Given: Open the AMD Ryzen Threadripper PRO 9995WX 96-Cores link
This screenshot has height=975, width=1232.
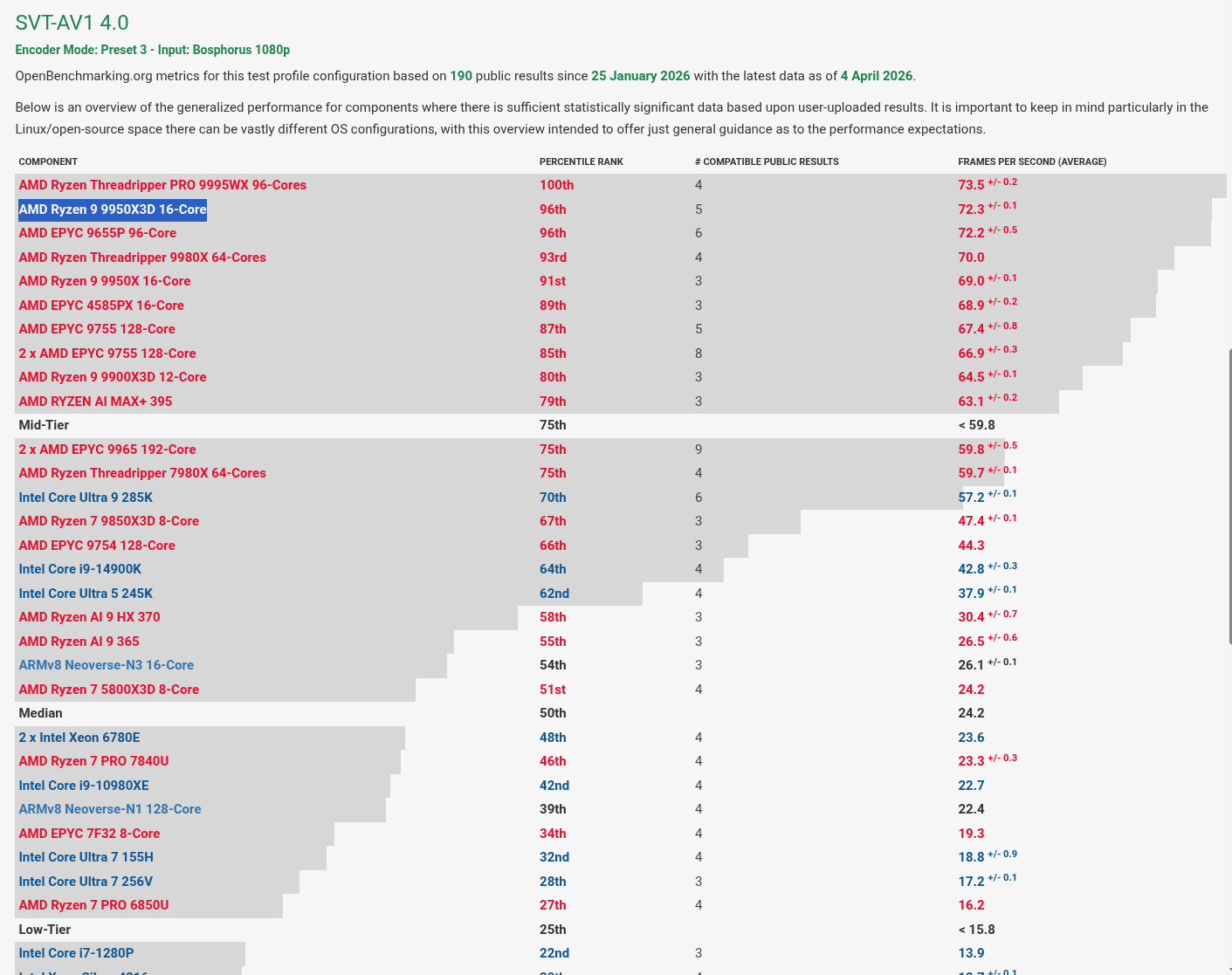Looking at the screenshot, I should click(x=162, y=185).
